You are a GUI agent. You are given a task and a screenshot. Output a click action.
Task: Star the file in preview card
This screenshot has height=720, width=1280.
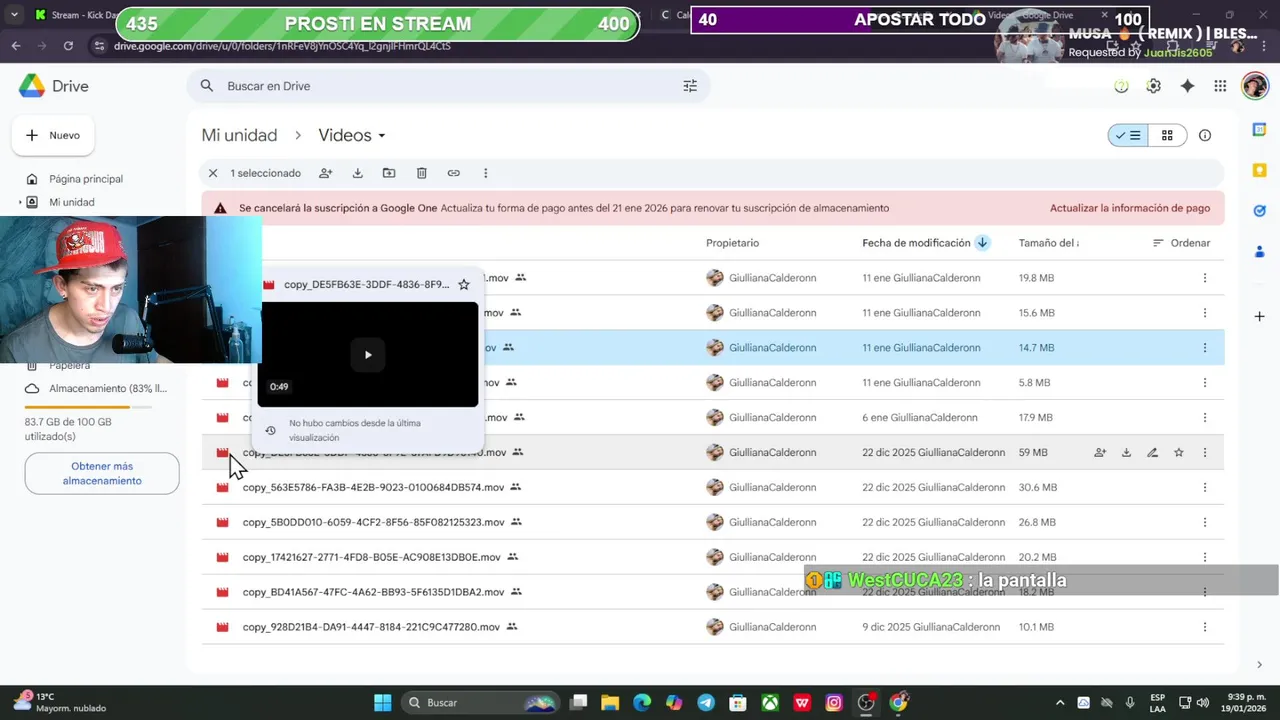(464, 285)
